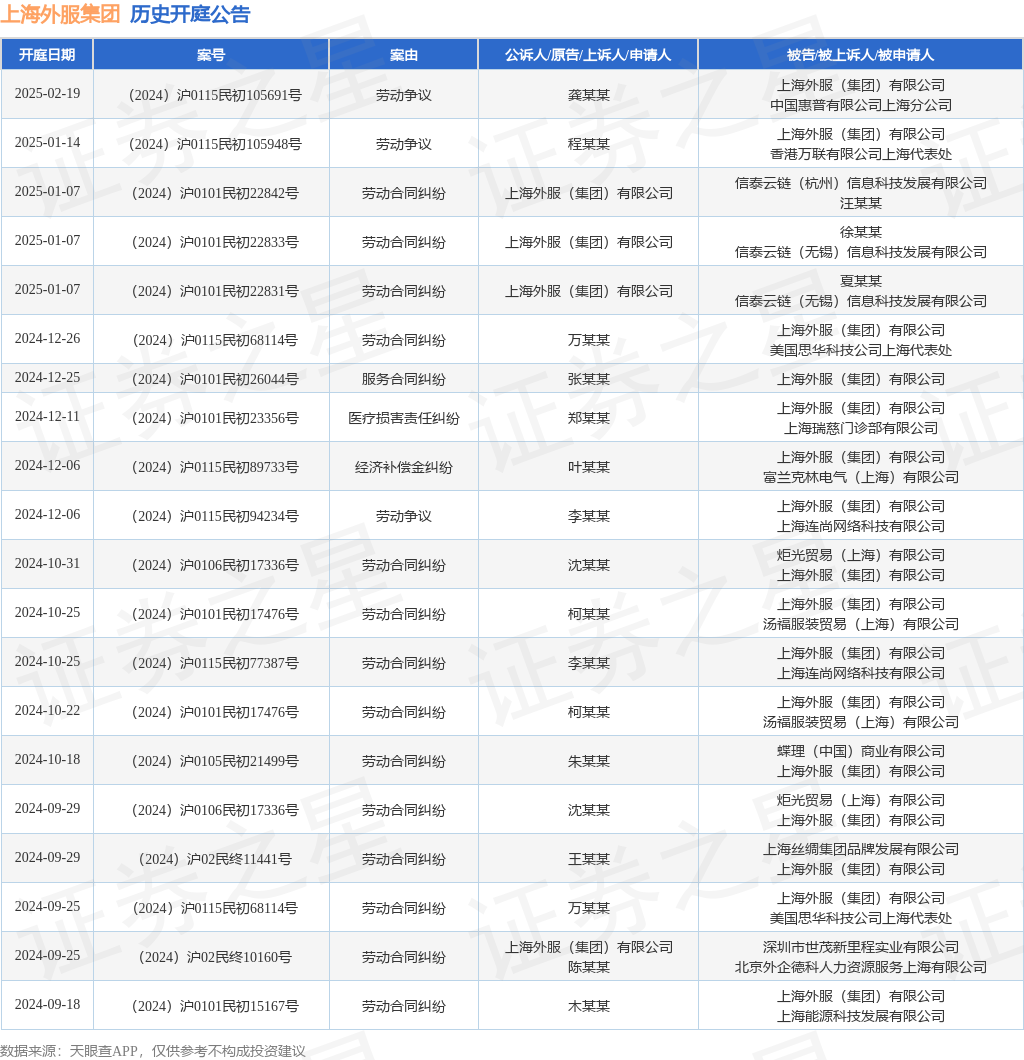Click defendant 信泰云链（杭州）信息科技发展有限公司

point(860,183)
